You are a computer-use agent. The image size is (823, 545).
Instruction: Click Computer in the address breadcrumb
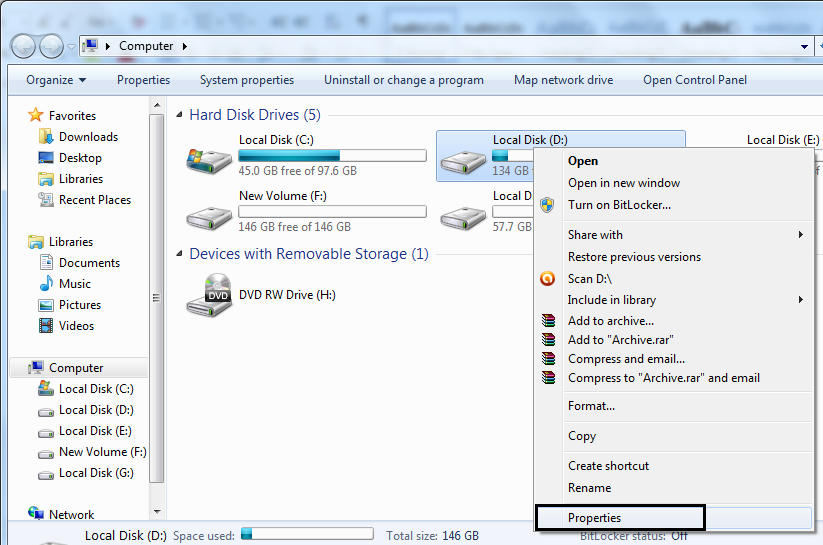[146, 46]
